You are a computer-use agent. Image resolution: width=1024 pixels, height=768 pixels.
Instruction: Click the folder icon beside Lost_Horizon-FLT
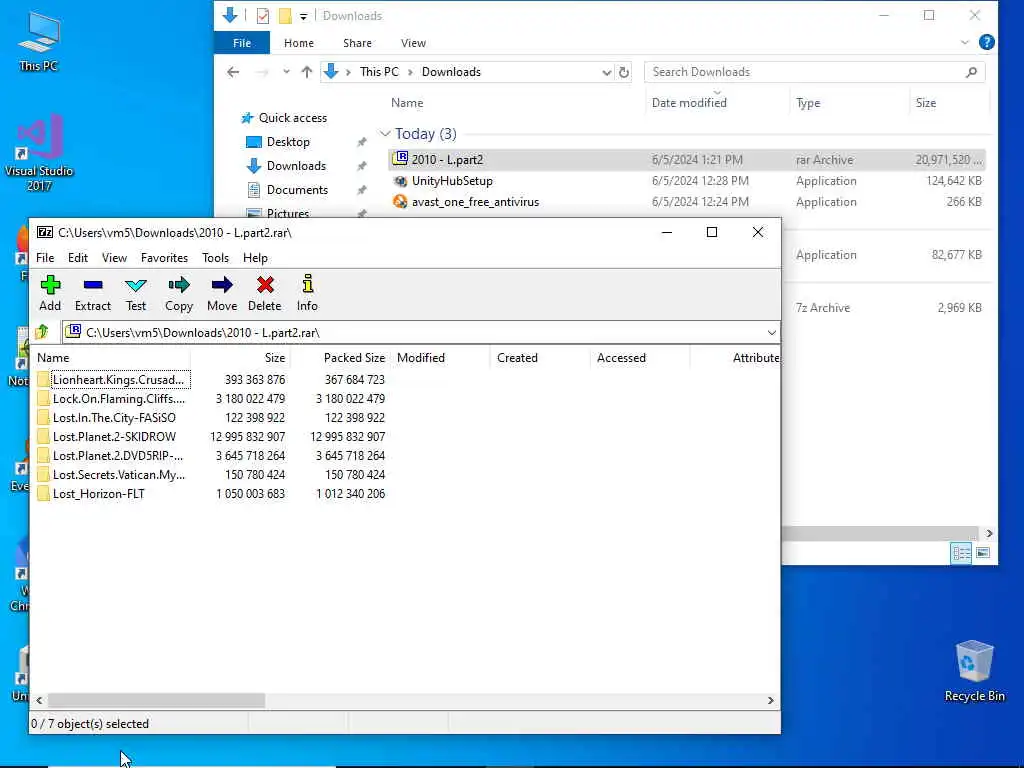43,494
